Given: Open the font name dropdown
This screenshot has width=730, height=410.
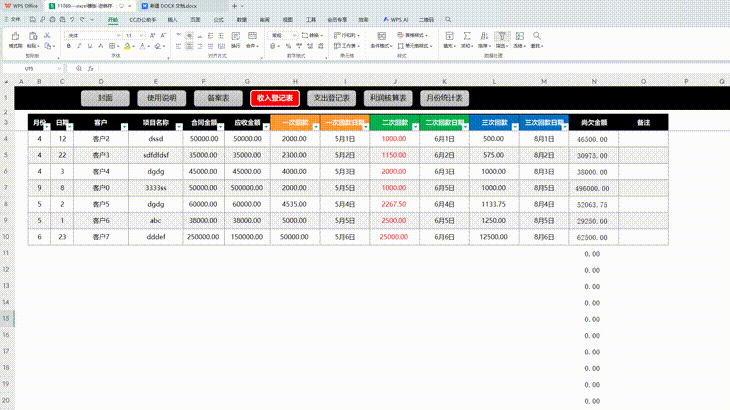Looking at the screenshot, I should 118,35.
